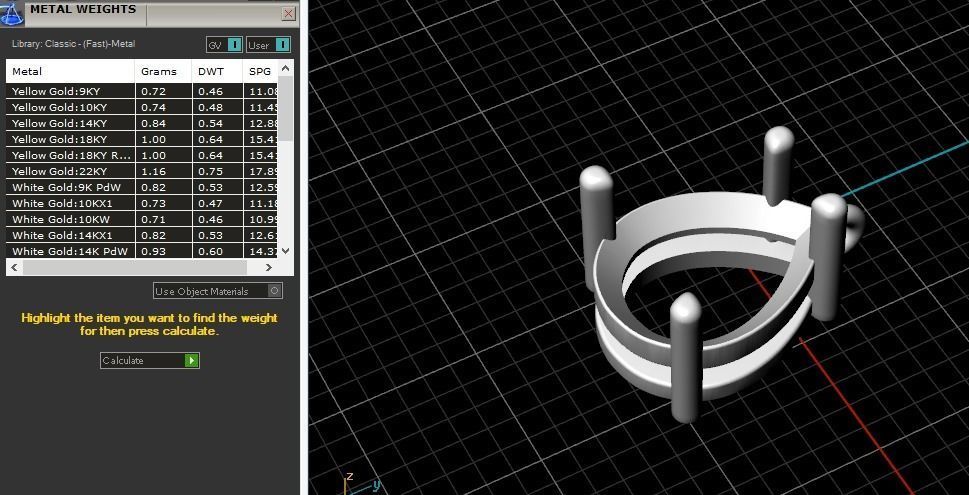The width and height of the screenshot is (969, 495).
Task: Click the horizontal scrollbar thumb of the table
Action: pyautogui.click(x=134, y=268)
